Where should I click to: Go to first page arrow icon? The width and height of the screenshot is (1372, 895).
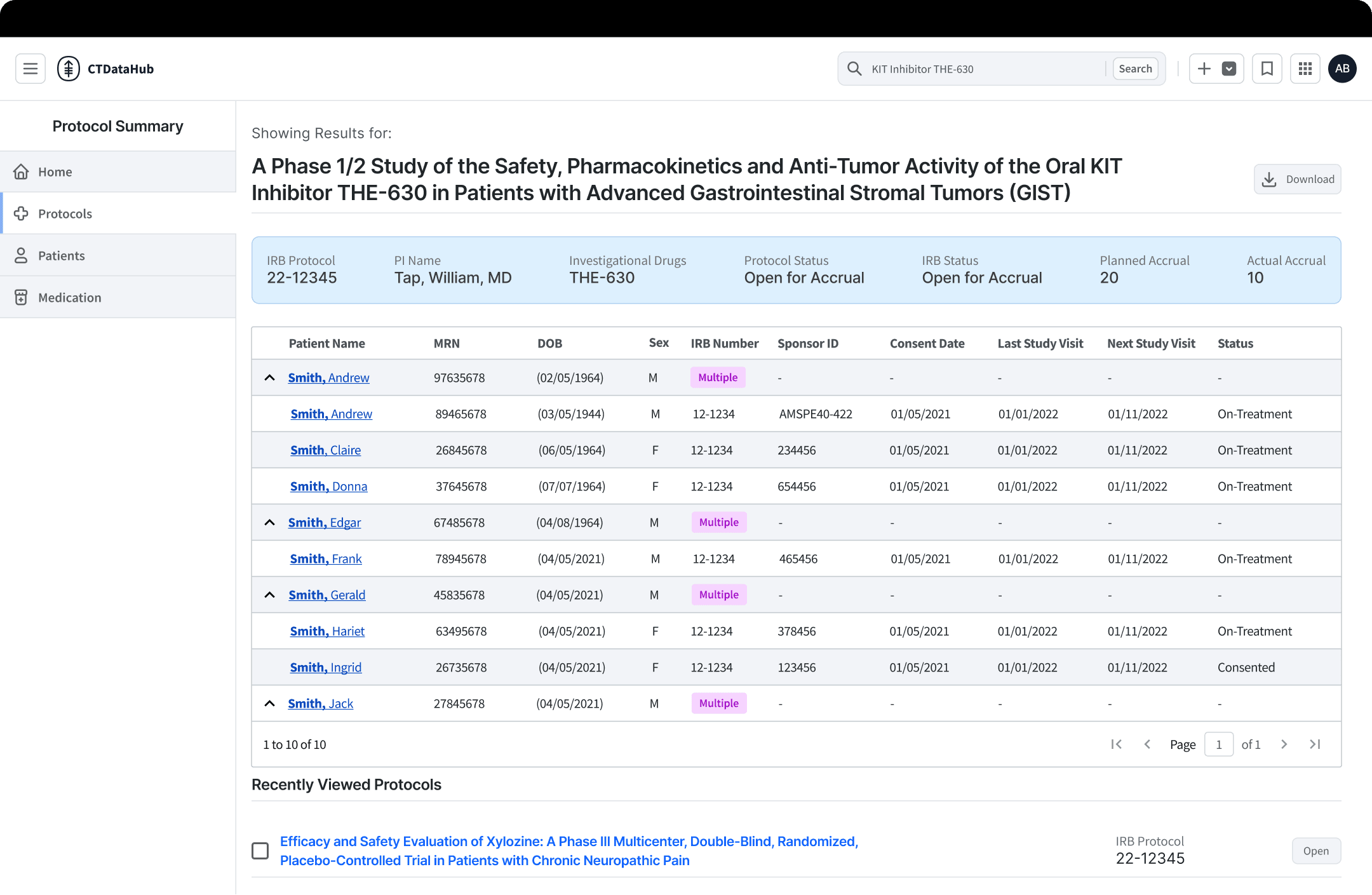click(x=1117, y=744)
